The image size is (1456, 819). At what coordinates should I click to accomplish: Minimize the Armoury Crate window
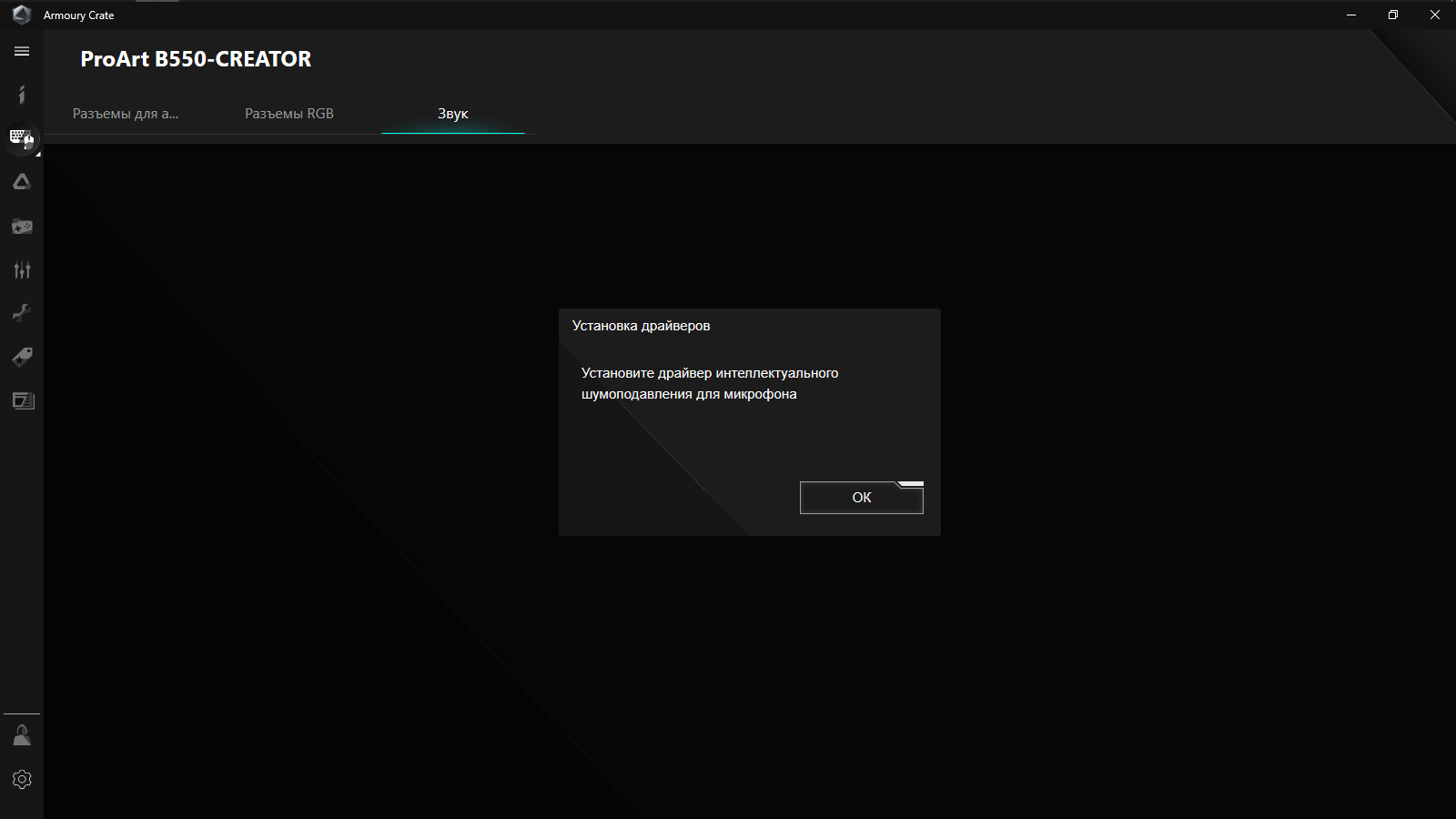(1351, 15)
